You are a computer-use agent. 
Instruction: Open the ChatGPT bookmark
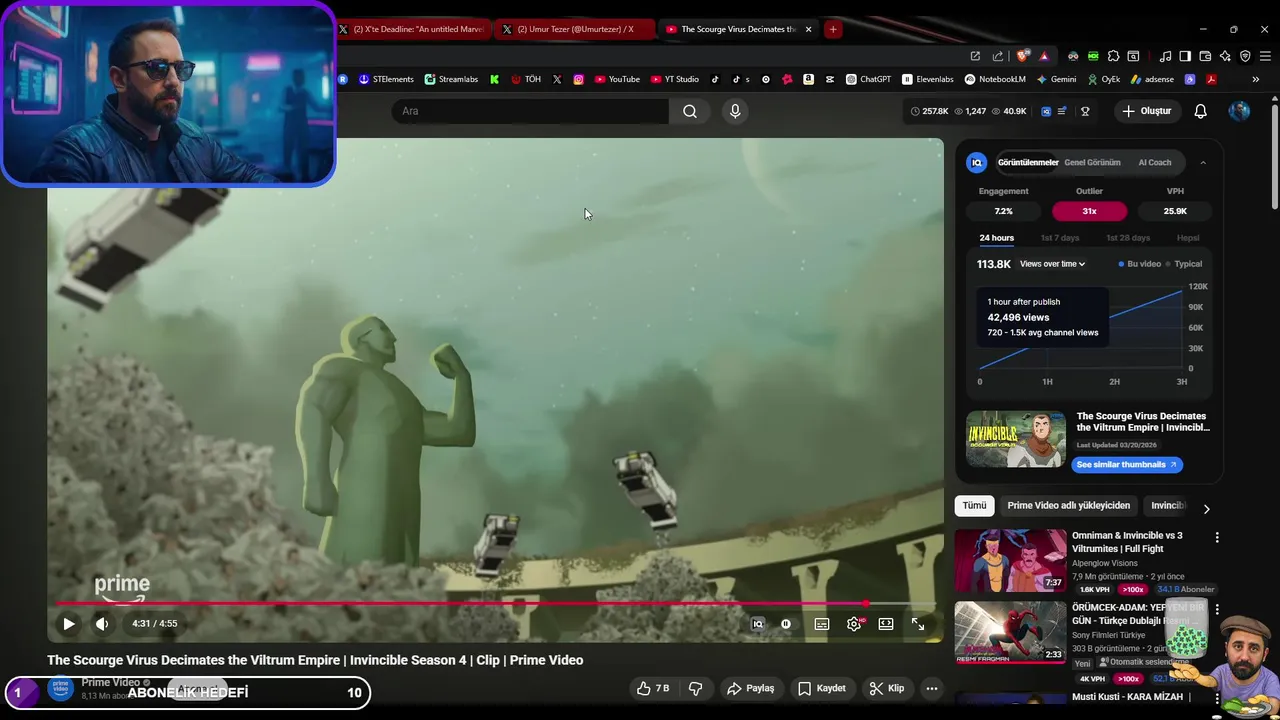coord(868,79)
